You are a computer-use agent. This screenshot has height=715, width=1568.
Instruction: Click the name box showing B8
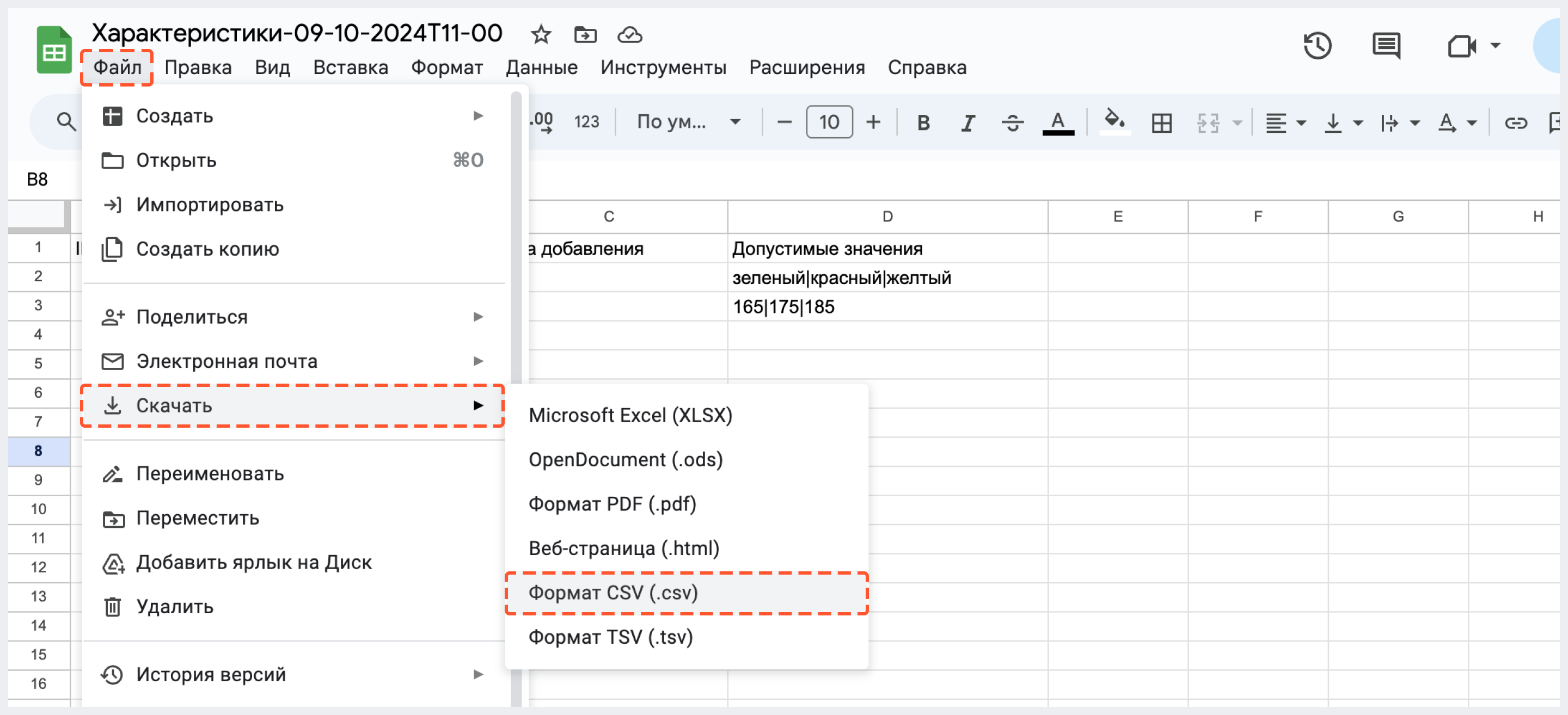38,180
